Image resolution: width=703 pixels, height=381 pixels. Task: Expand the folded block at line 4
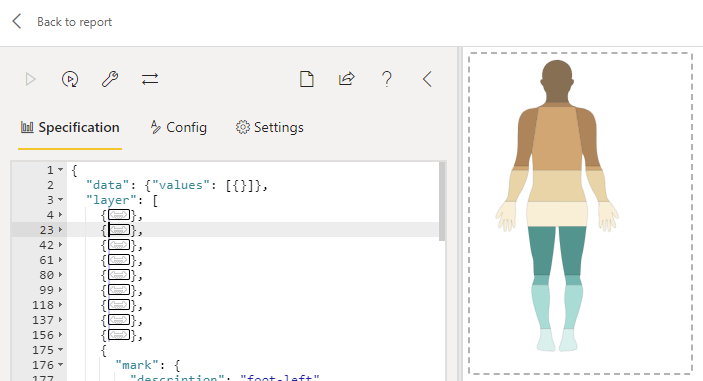pyautogui.click(x=61, y=215)
